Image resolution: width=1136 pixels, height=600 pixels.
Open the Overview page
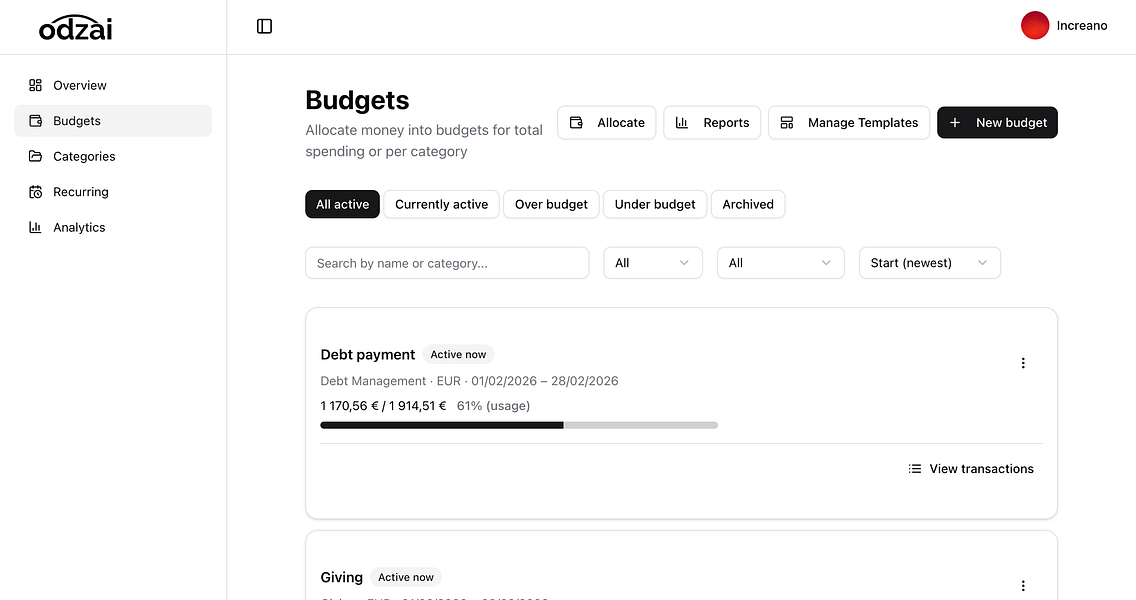[113, 86]
